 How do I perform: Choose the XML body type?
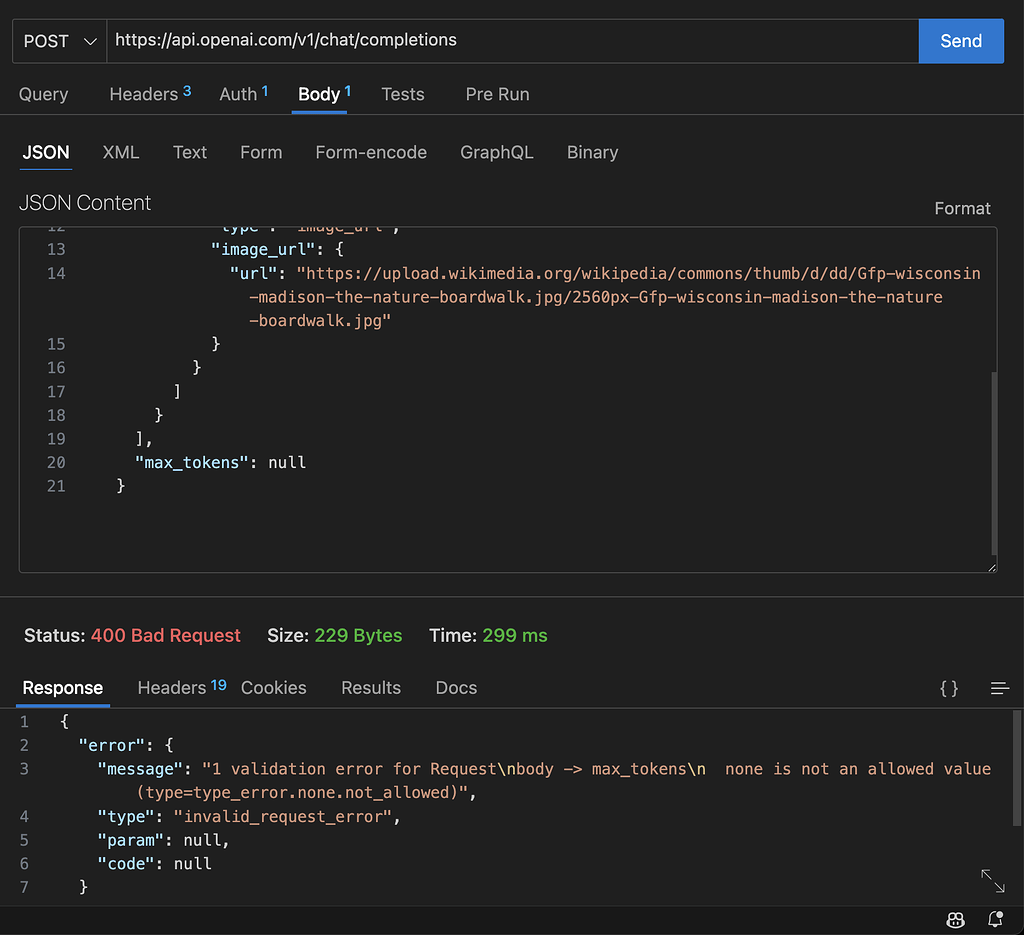(x=121, y=152)
